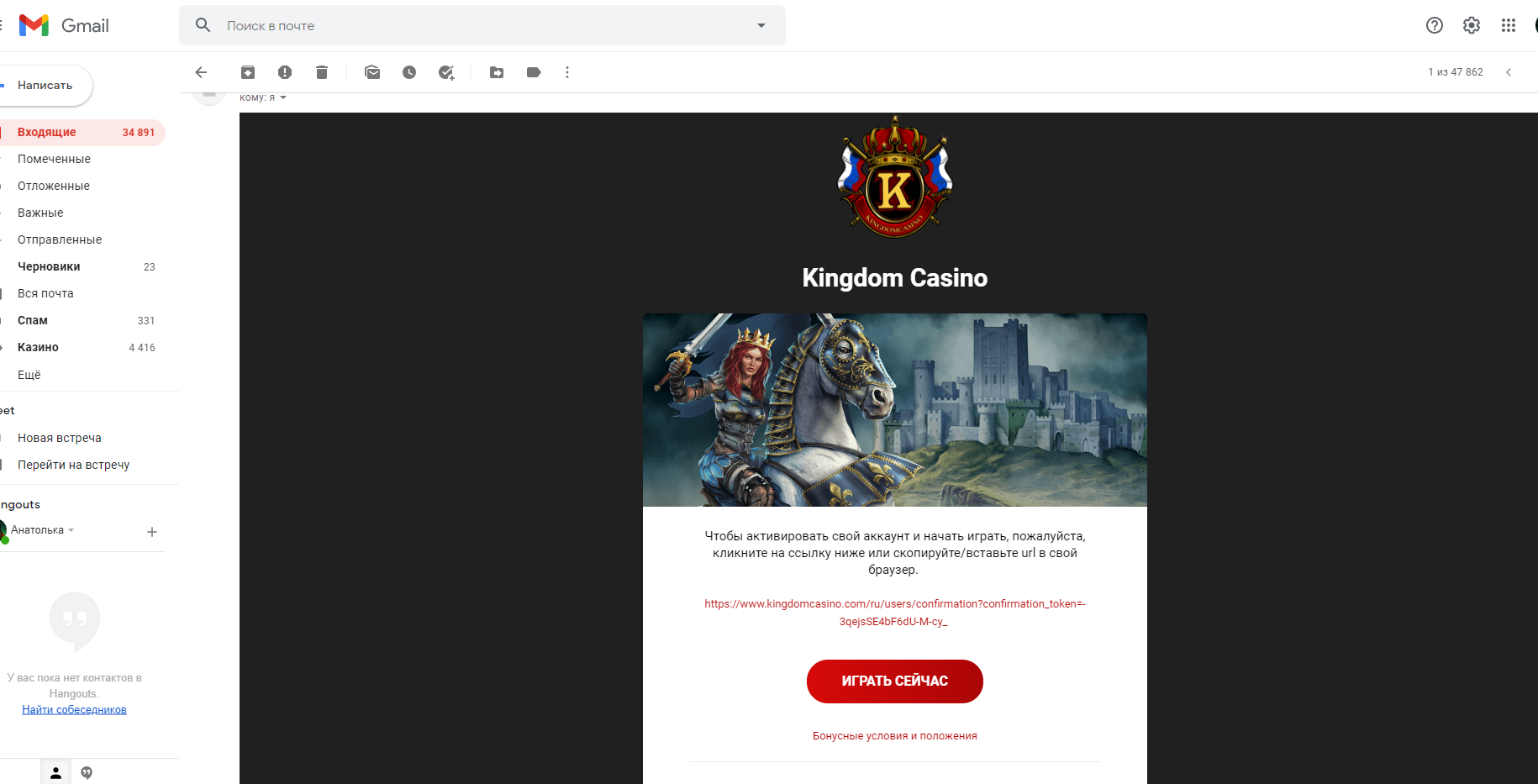Move email to a folder
The height and width of the screenshot is (784, 1538).
pos(497,72)
